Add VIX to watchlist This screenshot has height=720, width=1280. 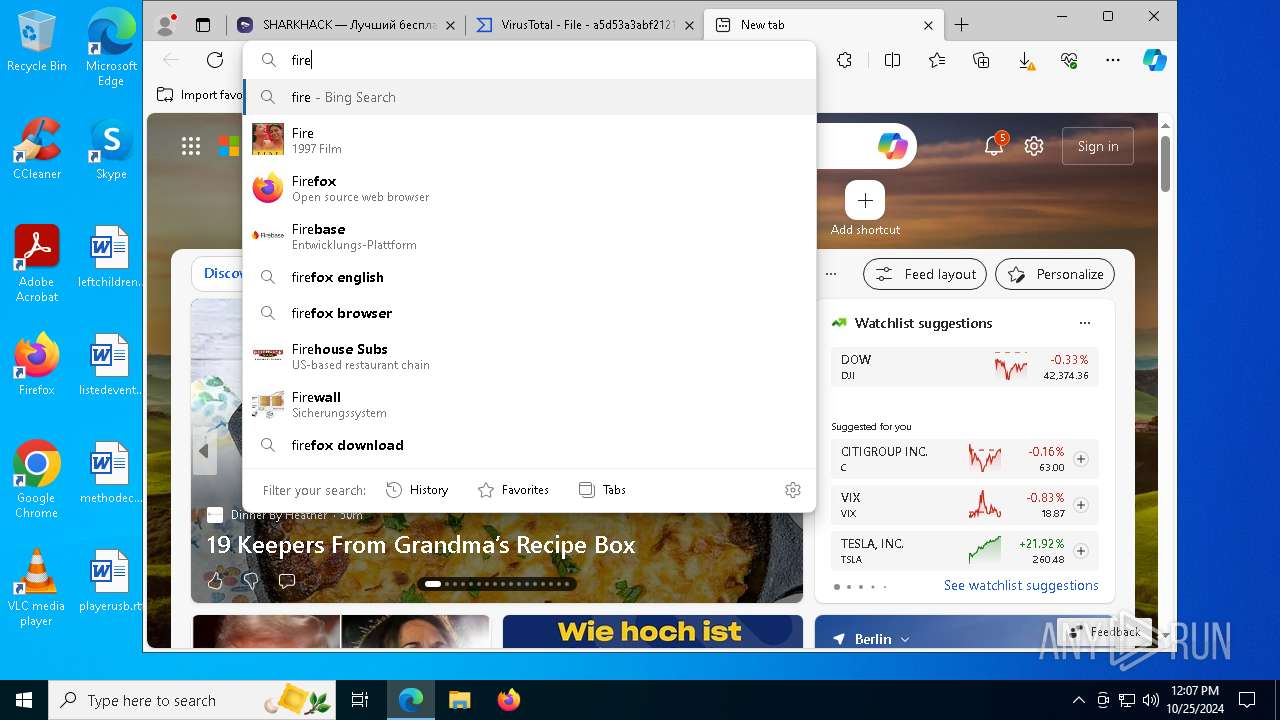(1081, 505)
